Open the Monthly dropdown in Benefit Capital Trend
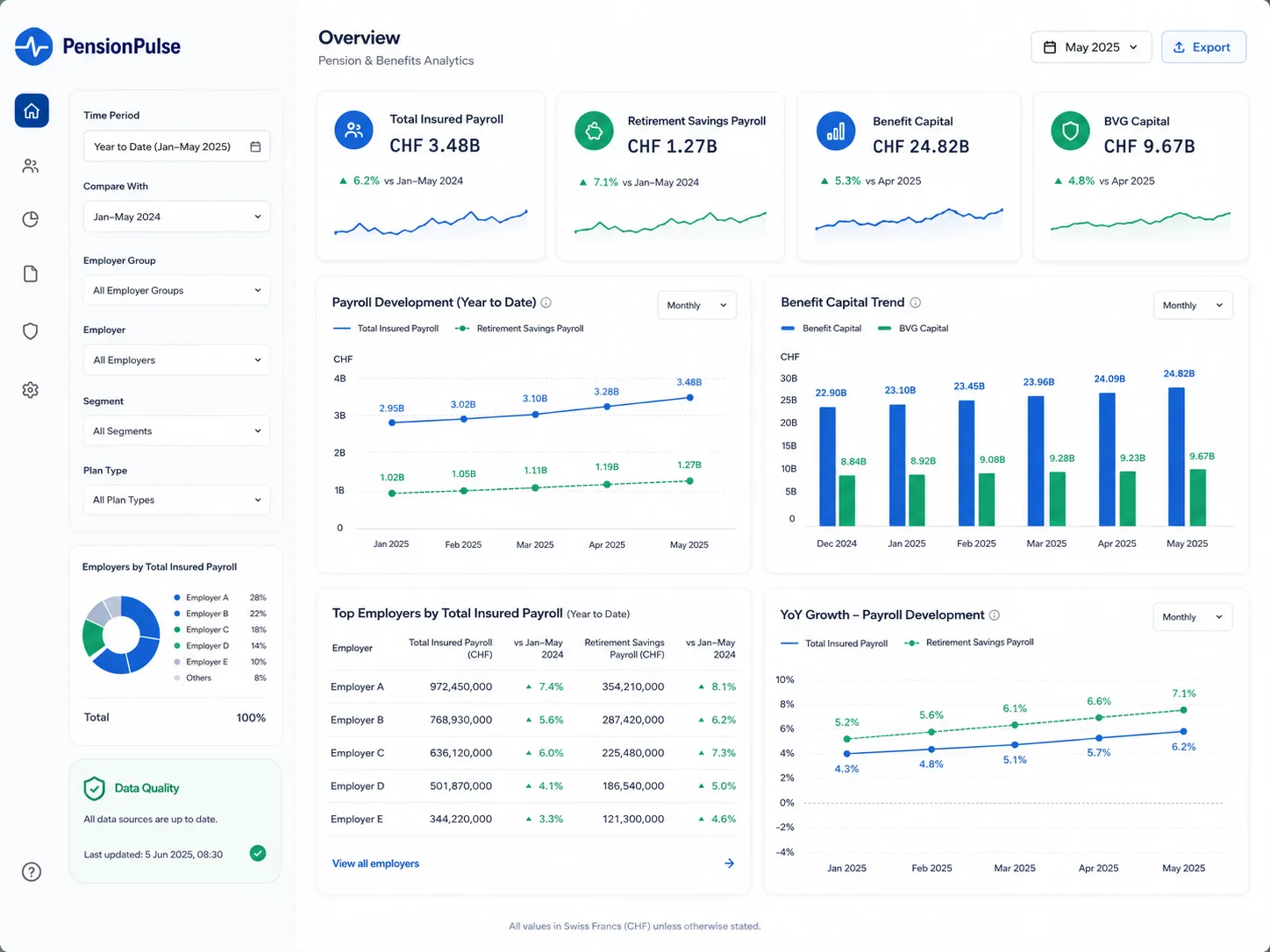 (1193, 305)
